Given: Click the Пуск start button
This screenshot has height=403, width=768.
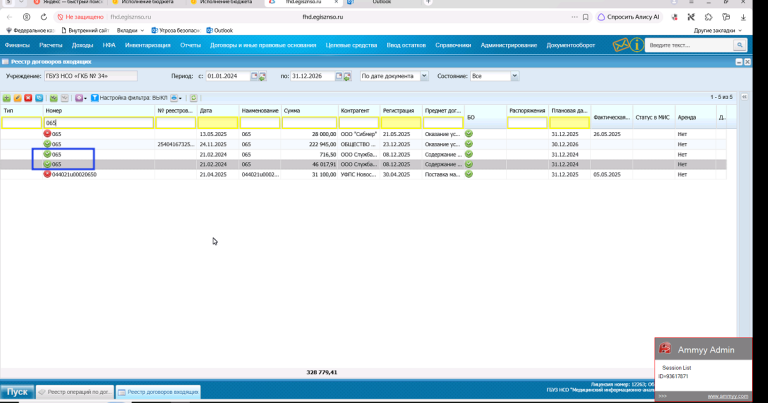Looking at the screenshot, I should (x=17, y=392).
